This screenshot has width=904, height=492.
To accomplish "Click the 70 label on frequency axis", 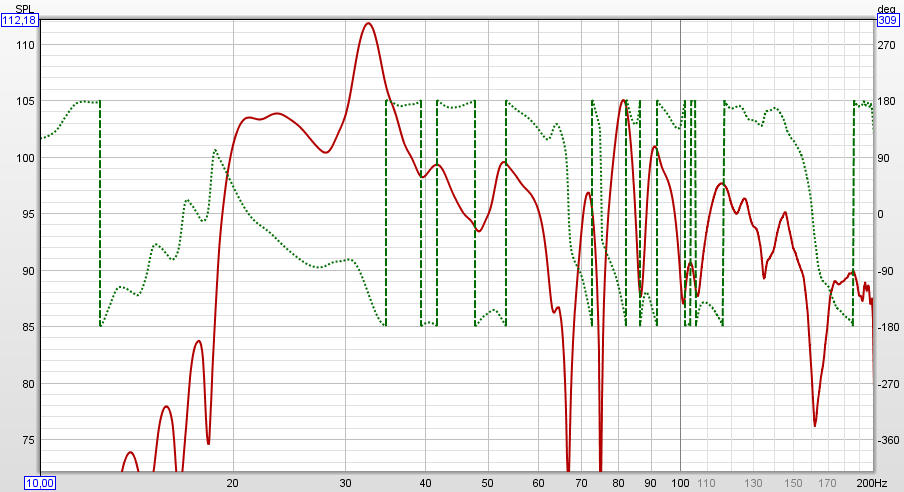I will [x=581, y=483].
